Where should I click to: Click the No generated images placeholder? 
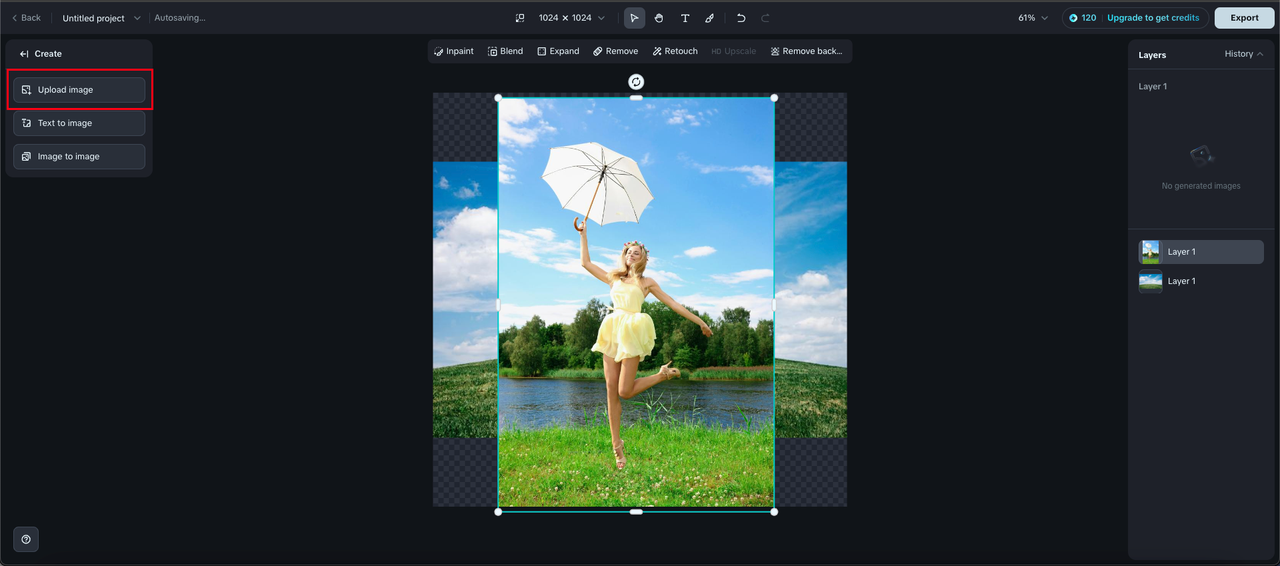pyautogui.click(x=1201, y=168)
